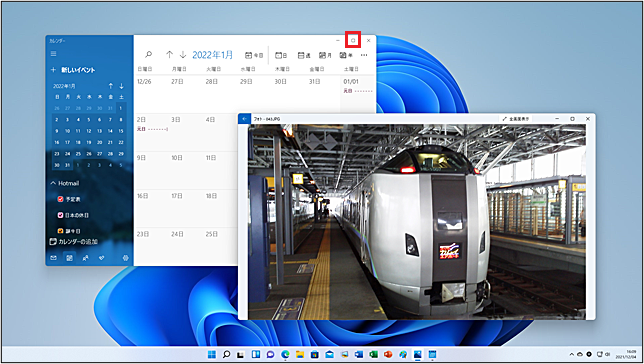Click the train photo in Photos window

[417, 222]
